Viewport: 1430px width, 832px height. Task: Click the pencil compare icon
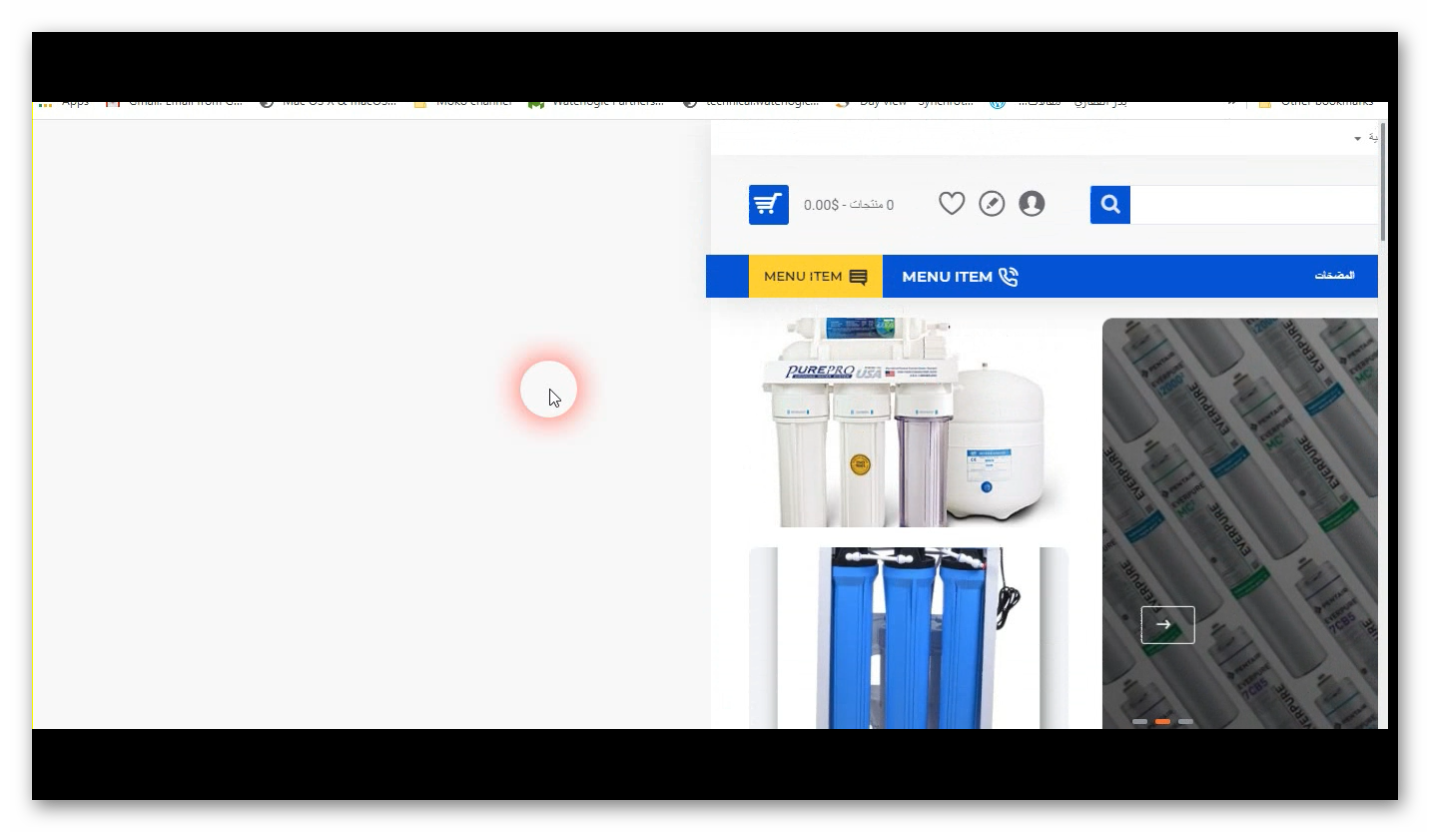991,204
